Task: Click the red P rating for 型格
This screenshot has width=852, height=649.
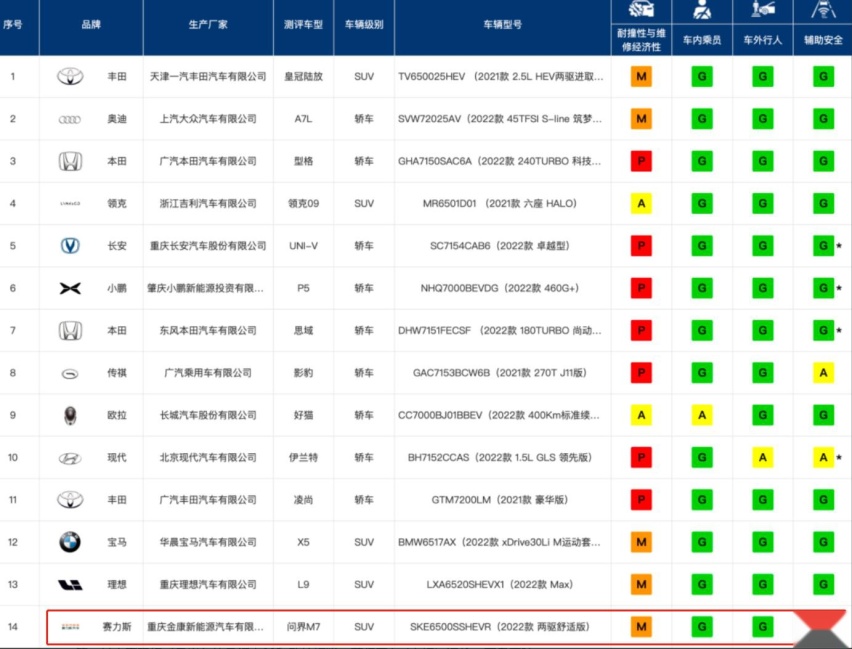Action: click(641, 161)
